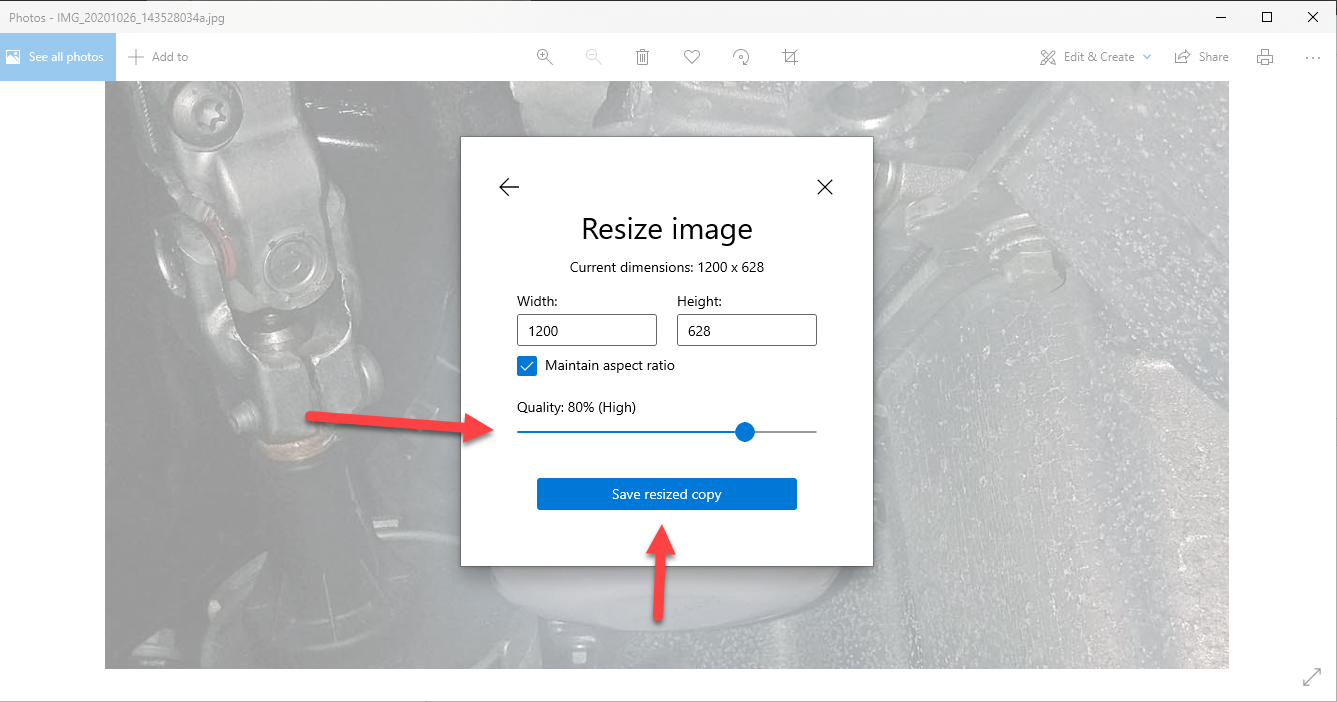Rotate the image using rotate icon
The height and width of the screenshot is (702, 1337).
[741, 57]
